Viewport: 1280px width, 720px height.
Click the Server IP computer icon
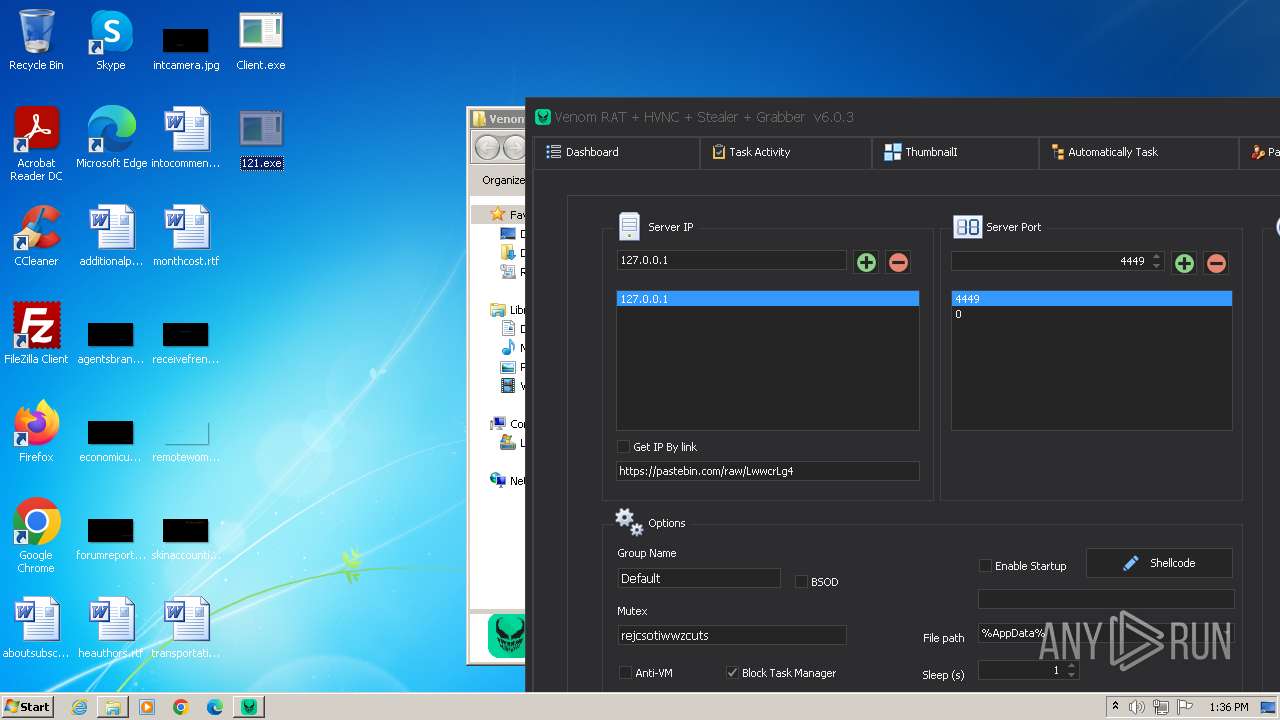coord(629,227)
